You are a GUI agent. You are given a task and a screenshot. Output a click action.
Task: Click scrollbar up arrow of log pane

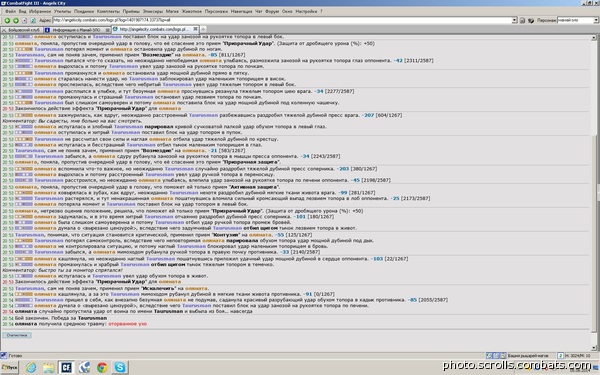594,38
